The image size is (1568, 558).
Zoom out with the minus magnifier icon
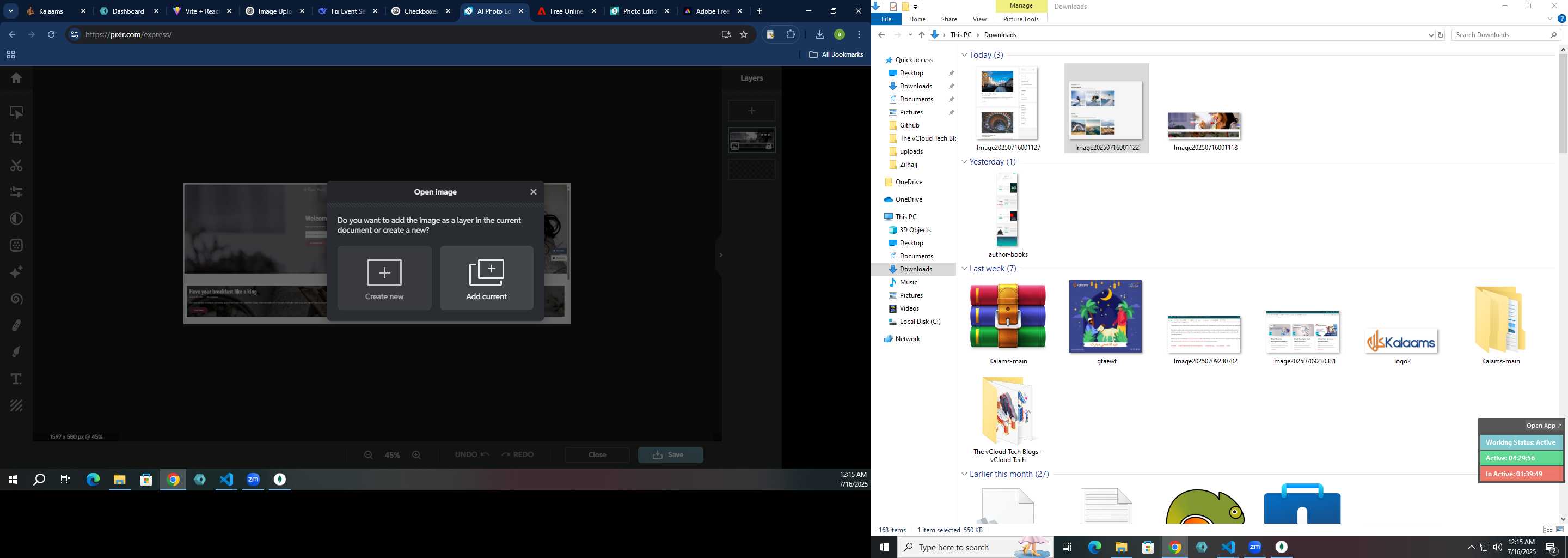coord(368,455)
